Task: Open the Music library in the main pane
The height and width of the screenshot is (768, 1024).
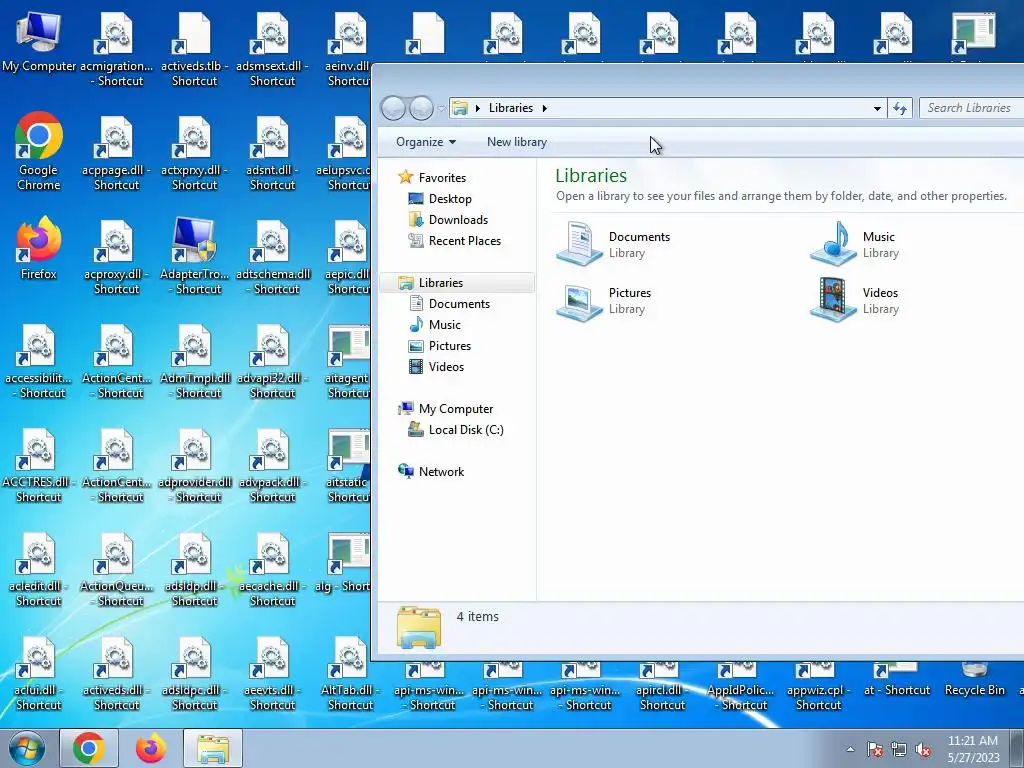Action: (x=856, y=244)
